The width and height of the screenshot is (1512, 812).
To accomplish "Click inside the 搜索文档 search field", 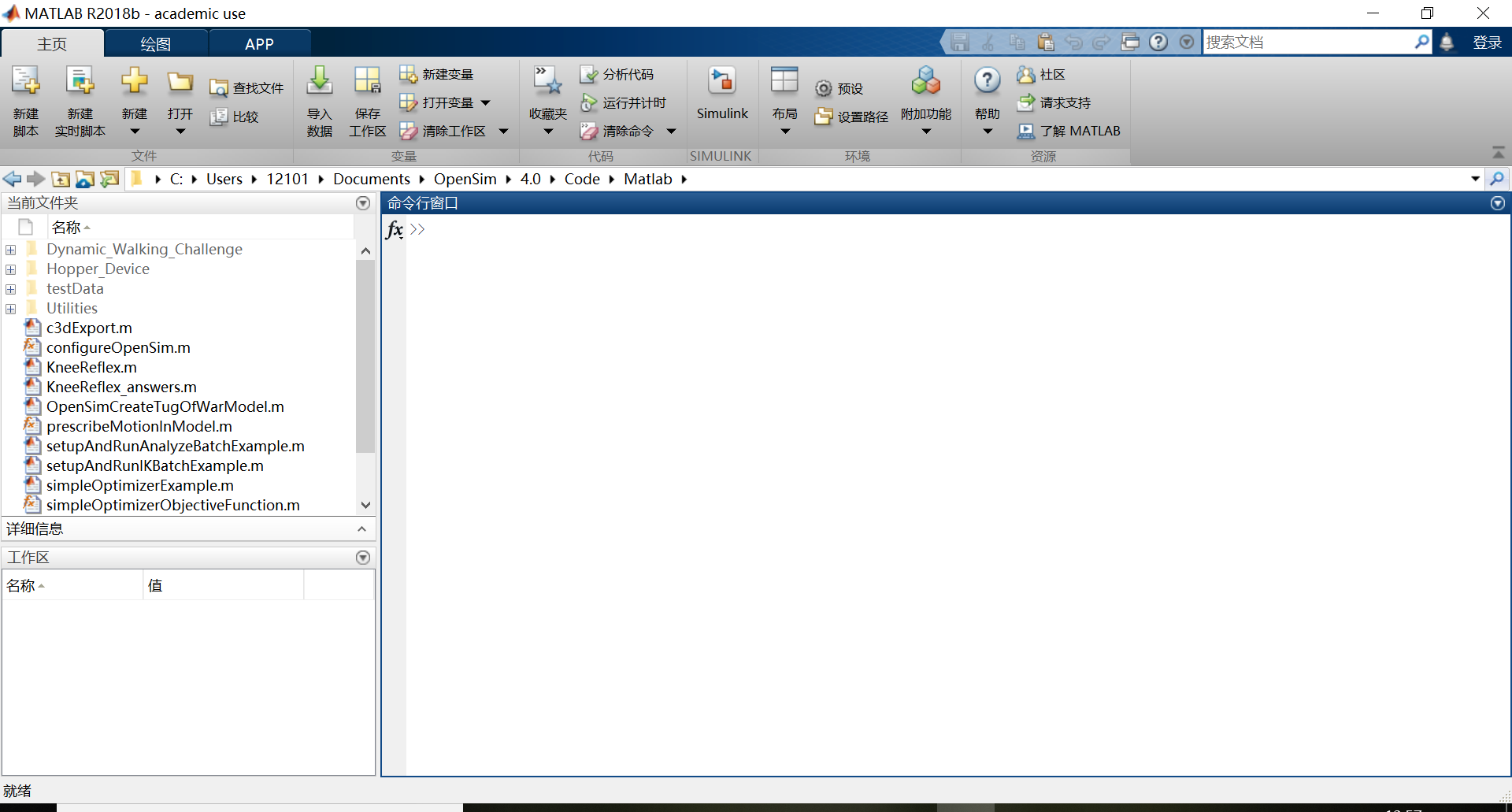I will pos(1307,42).
